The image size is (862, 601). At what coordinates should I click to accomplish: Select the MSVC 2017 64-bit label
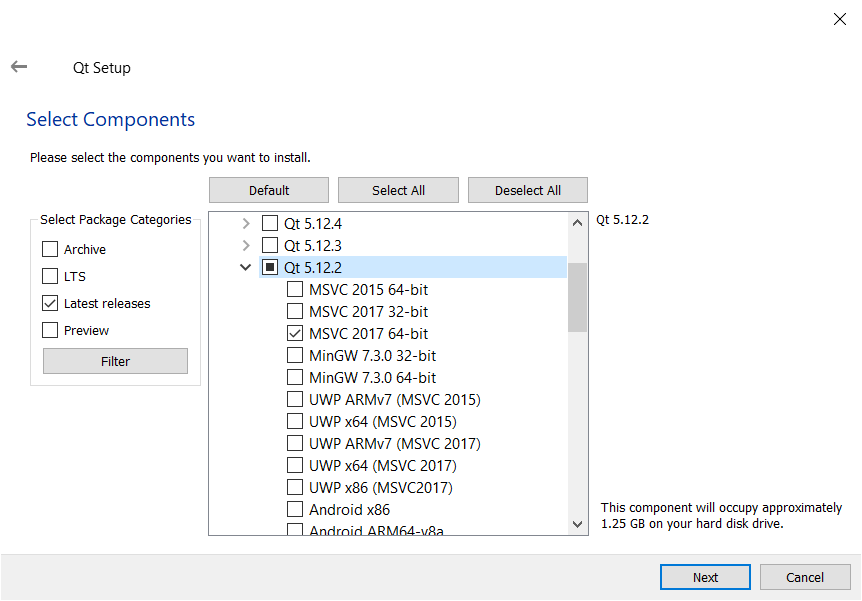[x=368, y=334]
